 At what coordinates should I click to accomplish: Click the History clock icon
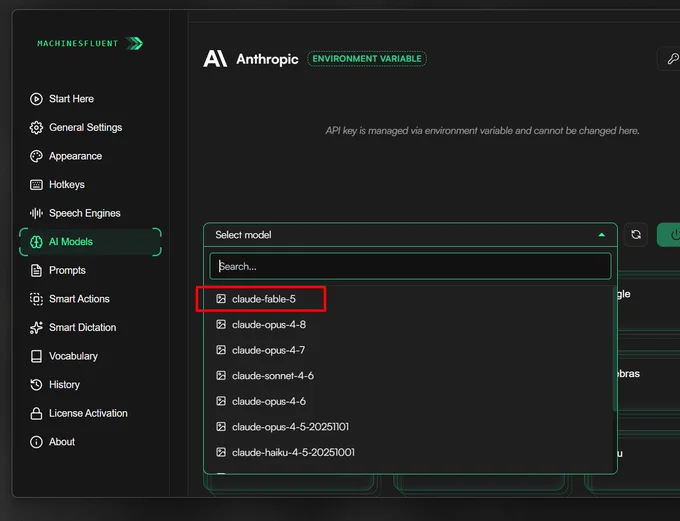pos(36,385)
